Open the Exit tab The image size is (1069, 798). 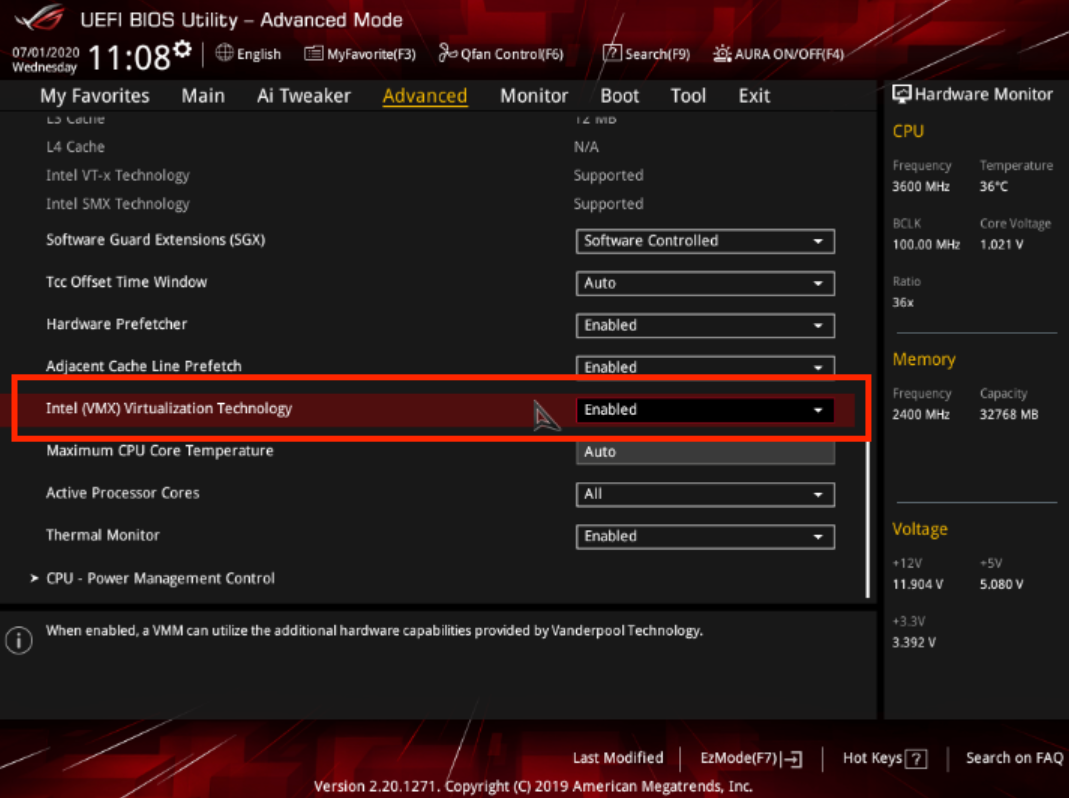coord(755,95)
